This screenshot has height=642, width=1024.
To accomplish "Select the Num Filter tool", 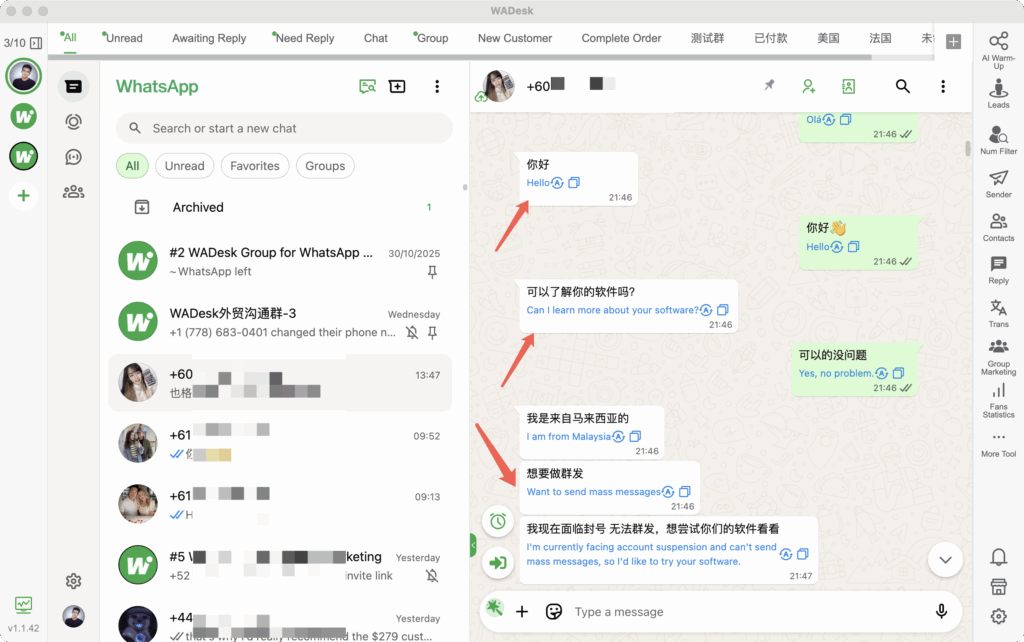I will click(x=997, y=142).
